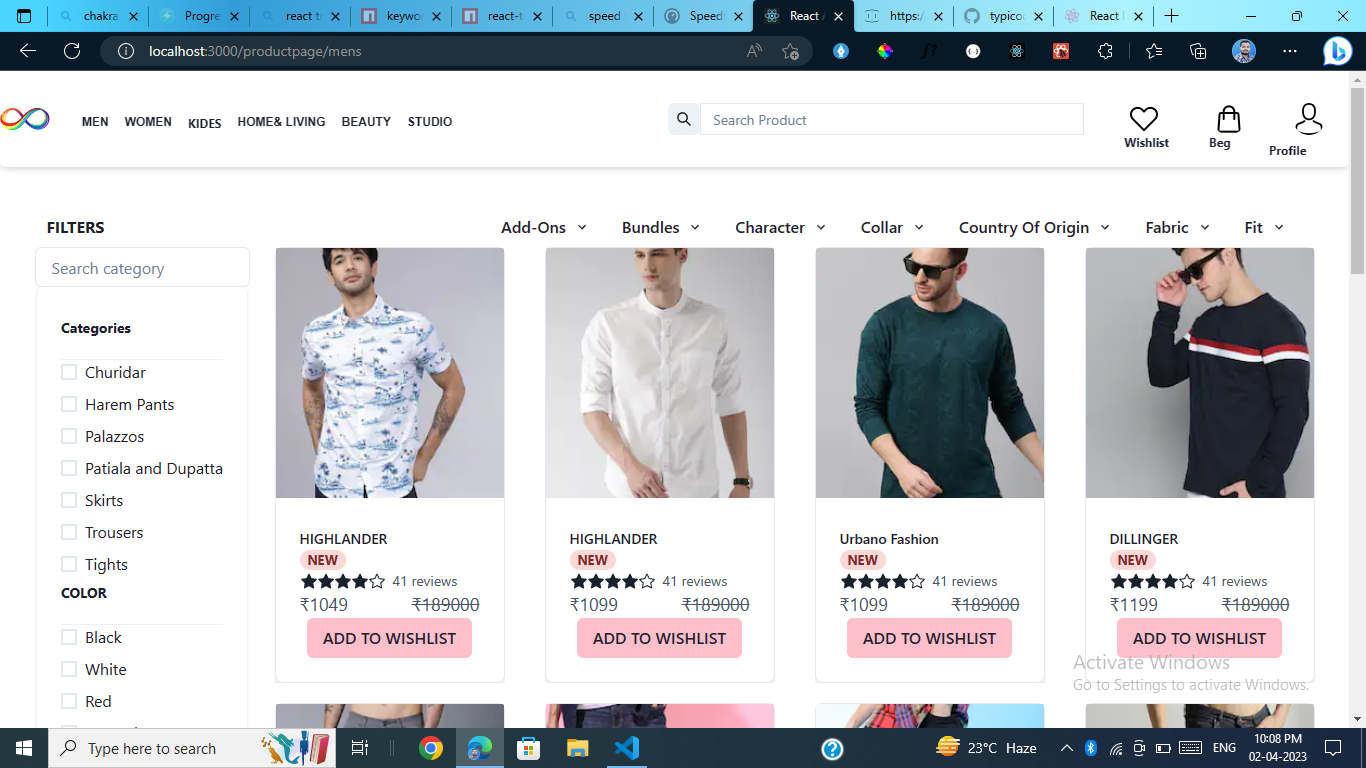Screen dimensions: 1366x768
Task: Click the browser back arrow
Action: [x=28, y=51]
